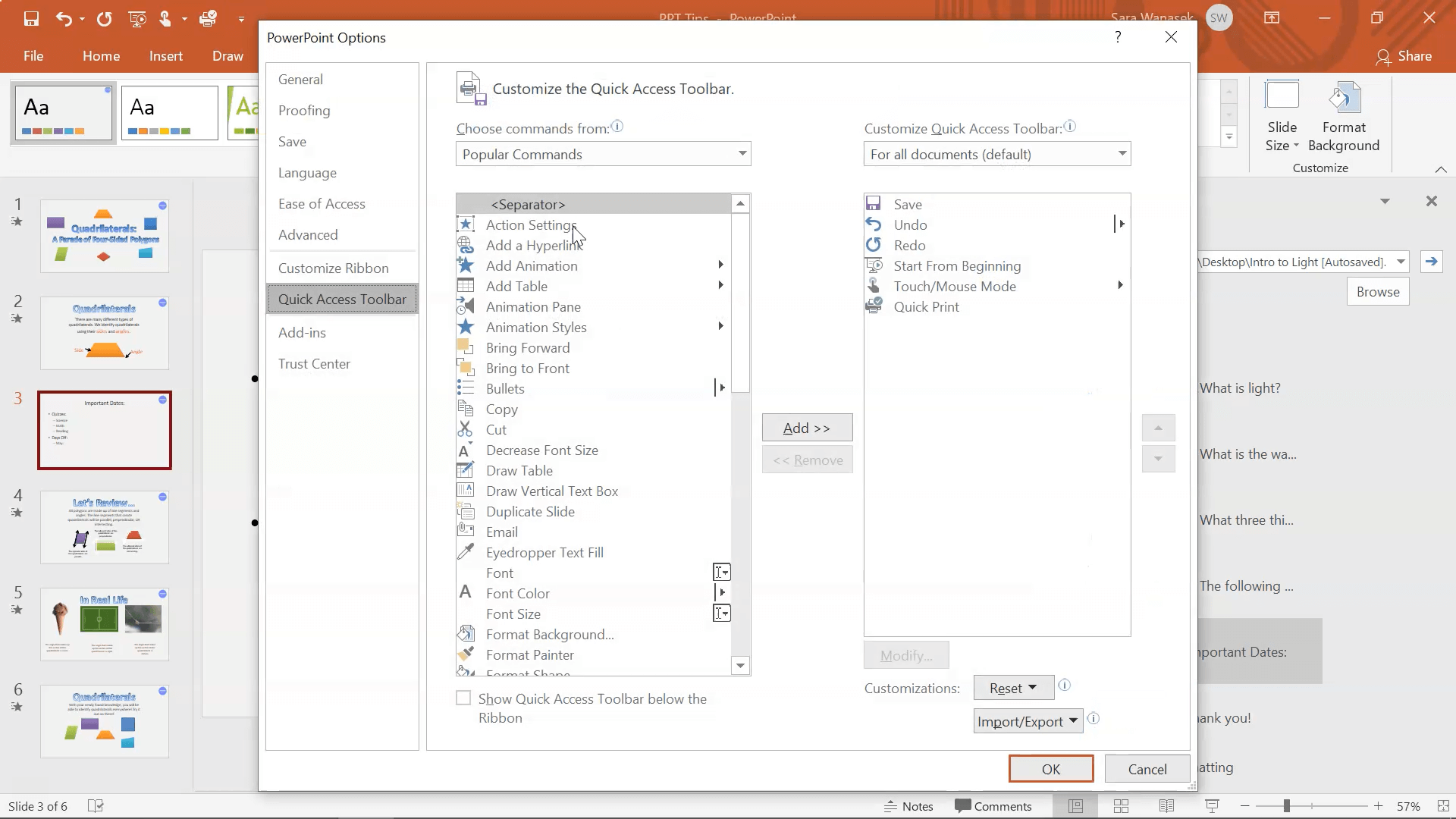1456x819 pixels.
Task: Toggle Show Quick Access Toolbar below Ribbon
Action: (x=462, y=697)
